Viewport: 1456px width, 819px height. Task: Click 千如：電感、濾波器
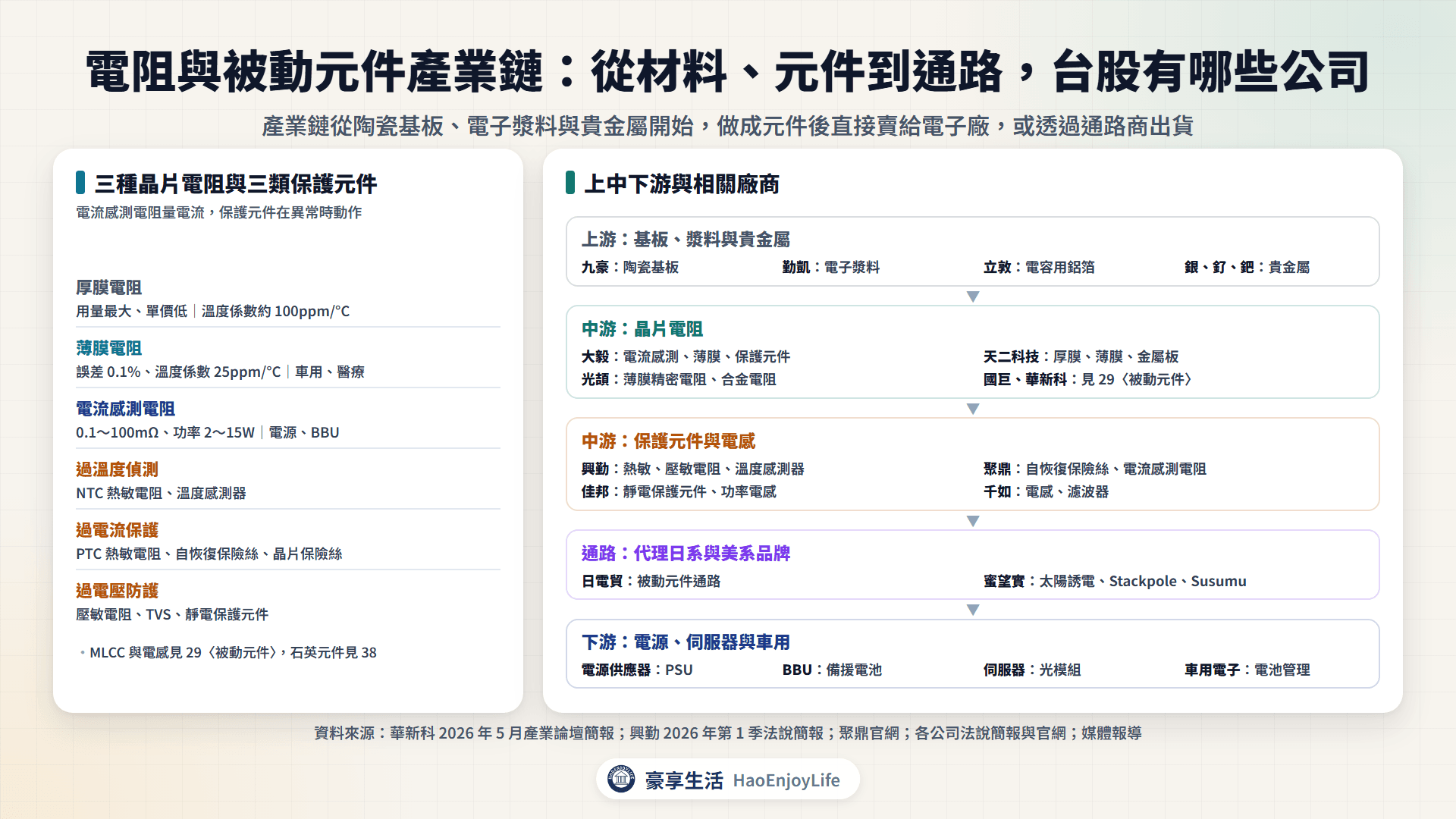(x=1046, y=491)
